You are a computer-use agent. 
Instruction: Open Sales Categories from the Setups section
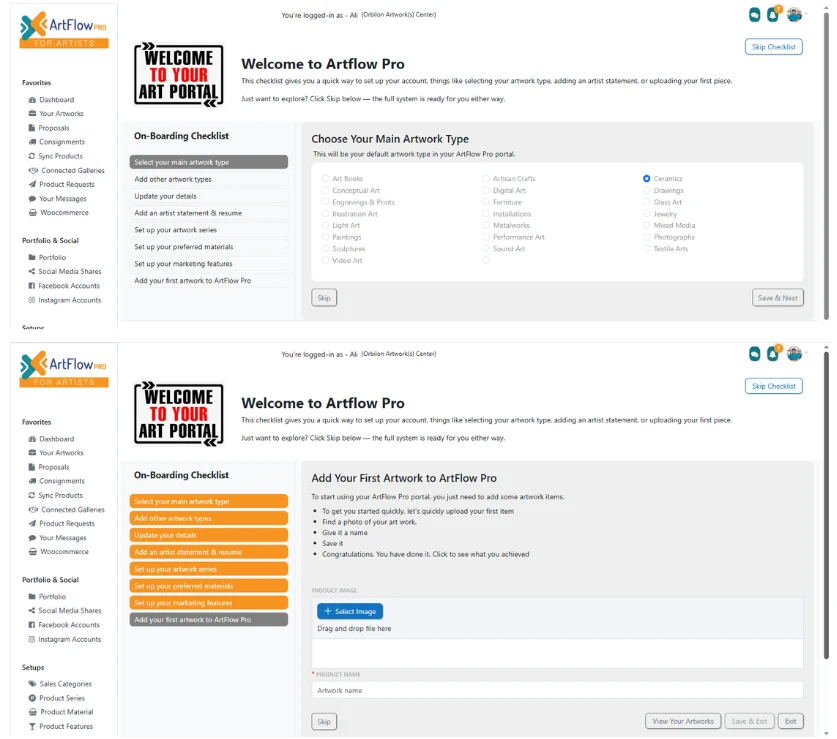pyautogui.click(x=65, y=684)
